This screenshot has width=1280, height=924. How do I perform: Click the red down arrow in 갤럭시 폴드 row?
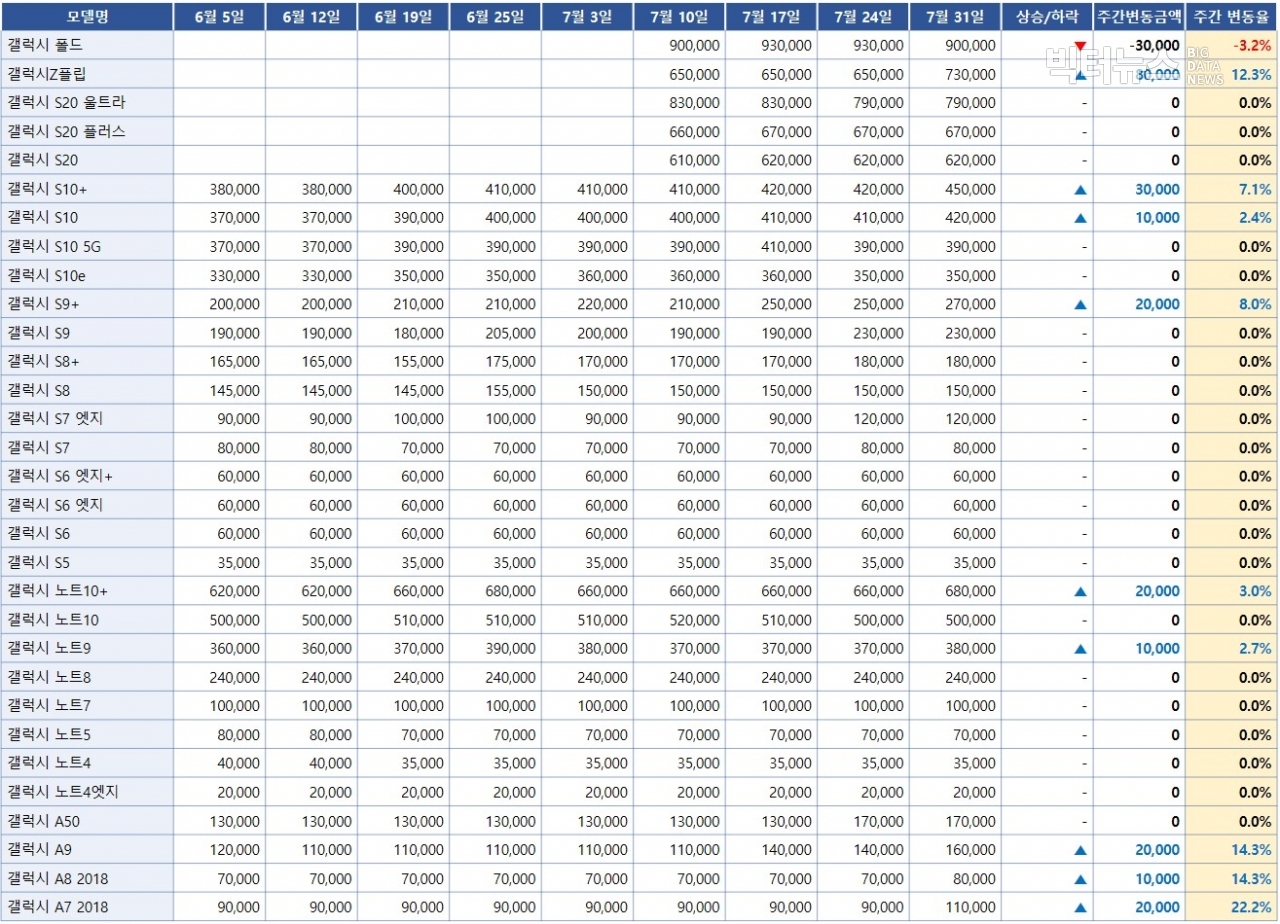[x=1080, y=46]
